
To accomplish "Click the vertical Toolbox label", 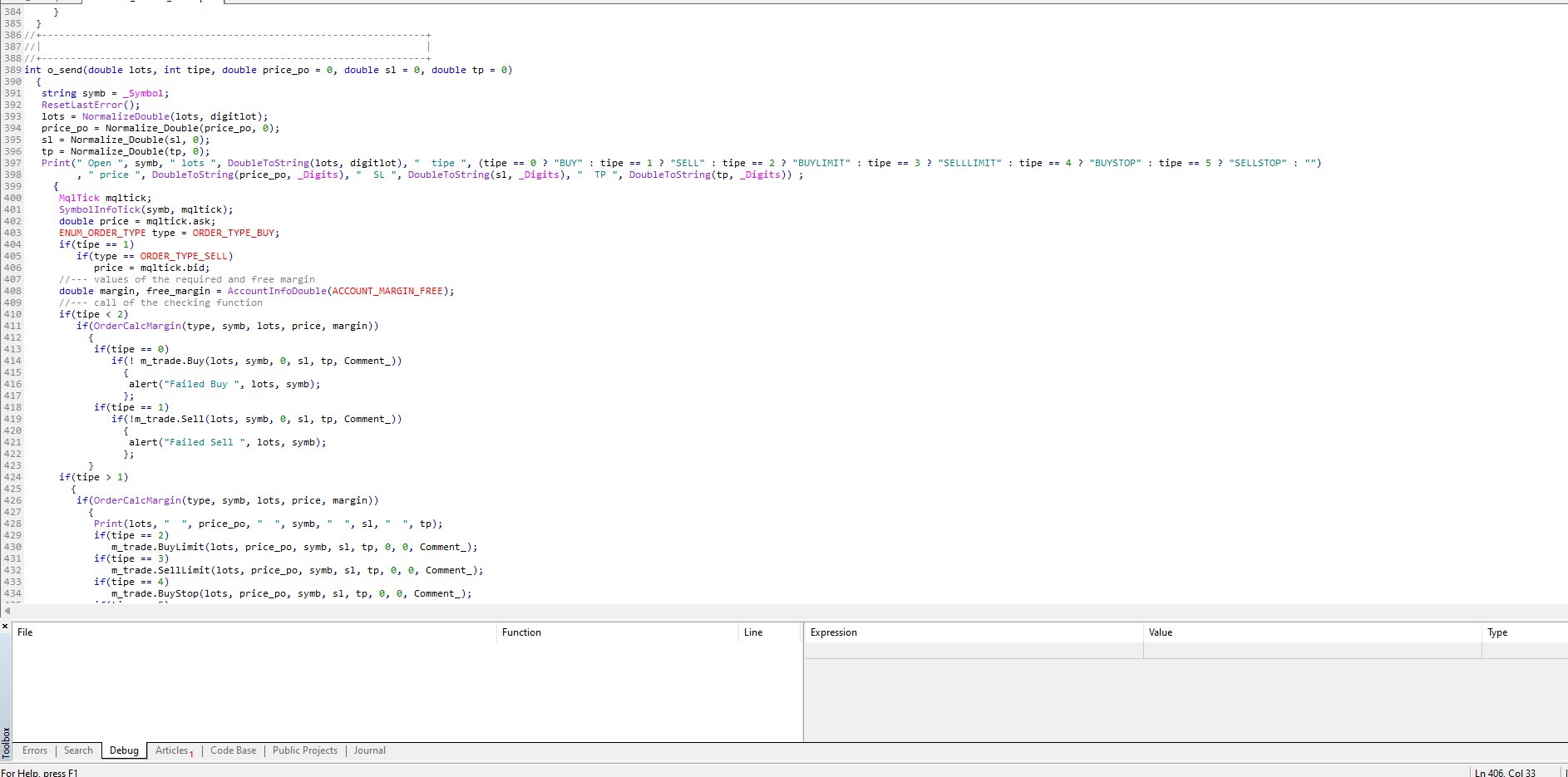I will (x=6, y=743).
